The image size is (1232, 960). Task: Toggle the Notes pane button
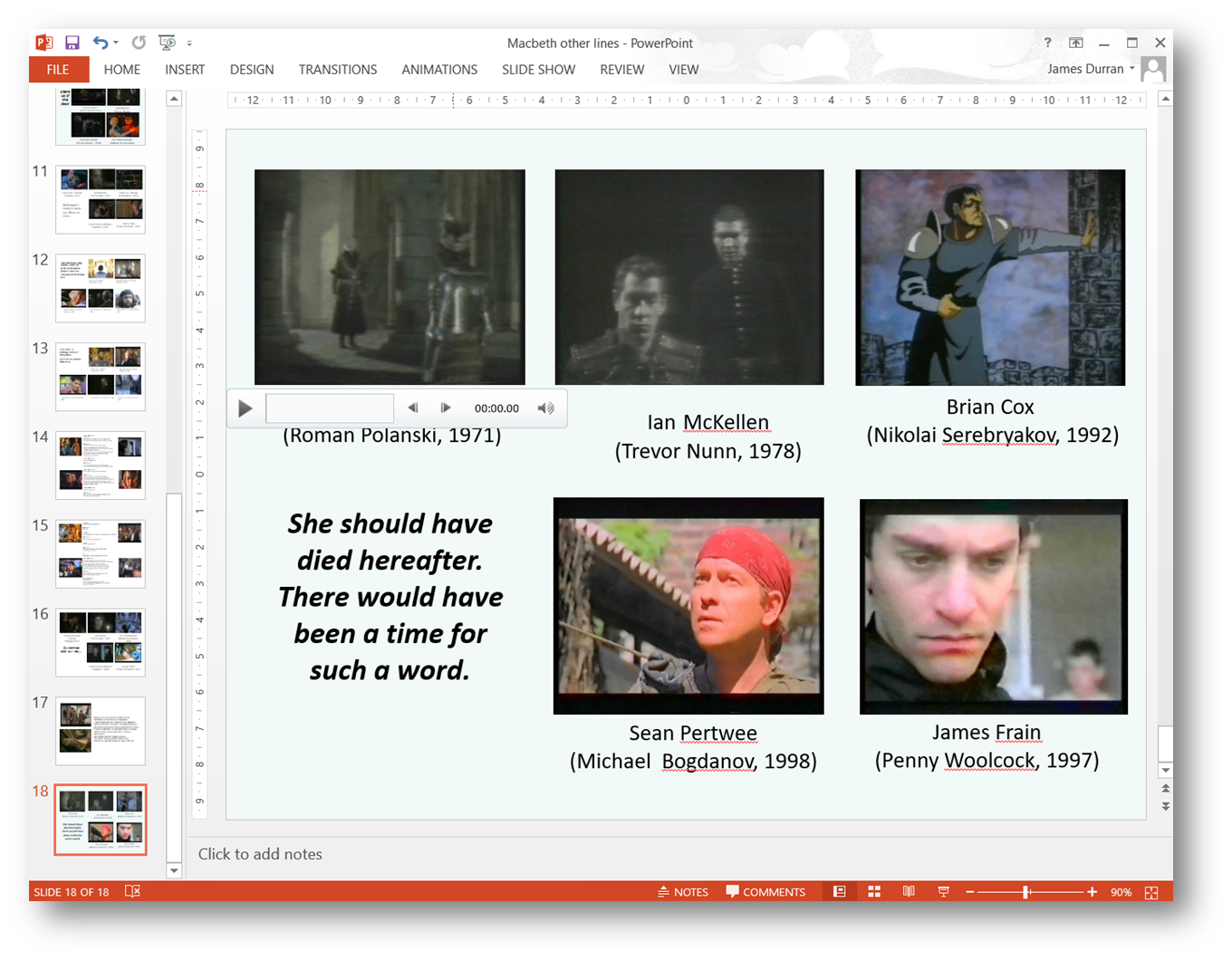pos(683,892)
